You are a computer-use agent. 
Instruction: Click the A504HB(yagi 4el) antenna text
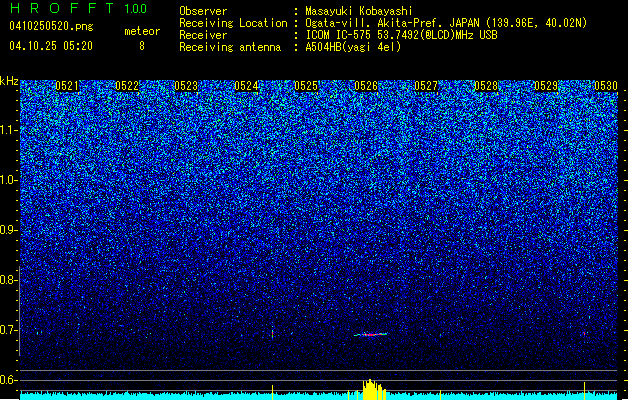pos(353,47)
